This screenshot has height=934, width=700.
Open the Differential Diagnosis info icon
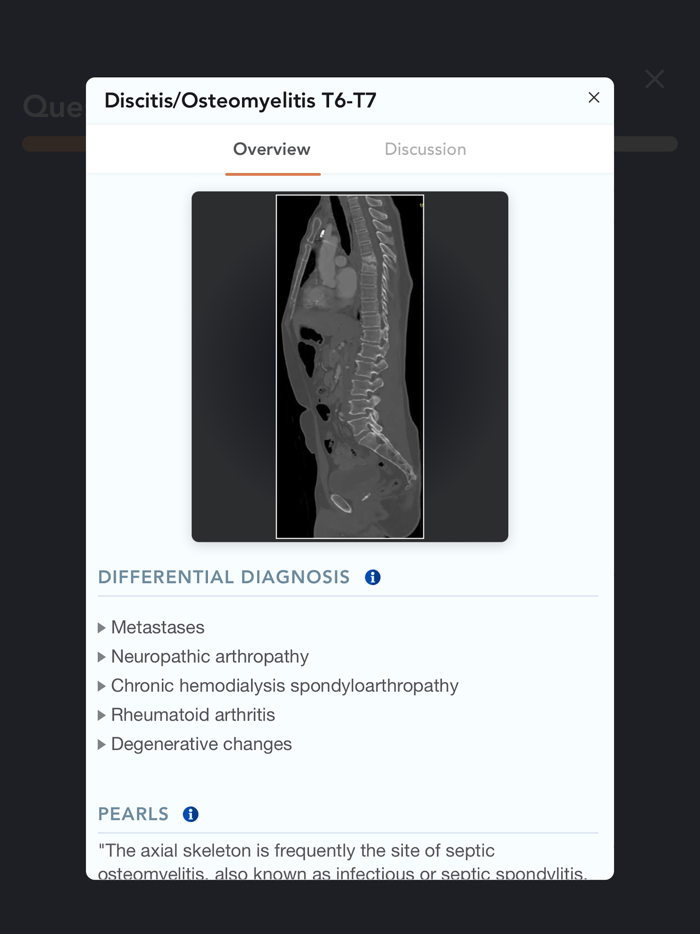[371, 577]
